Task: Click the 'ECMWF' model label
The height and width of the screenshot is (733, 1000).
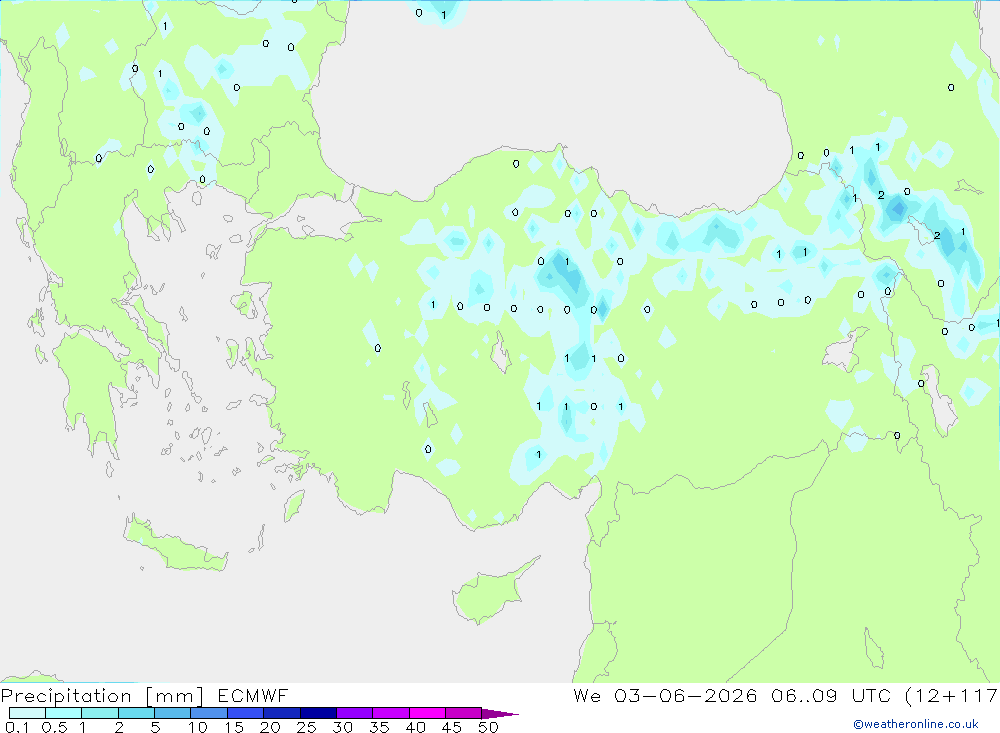Action: coord(253,696)
